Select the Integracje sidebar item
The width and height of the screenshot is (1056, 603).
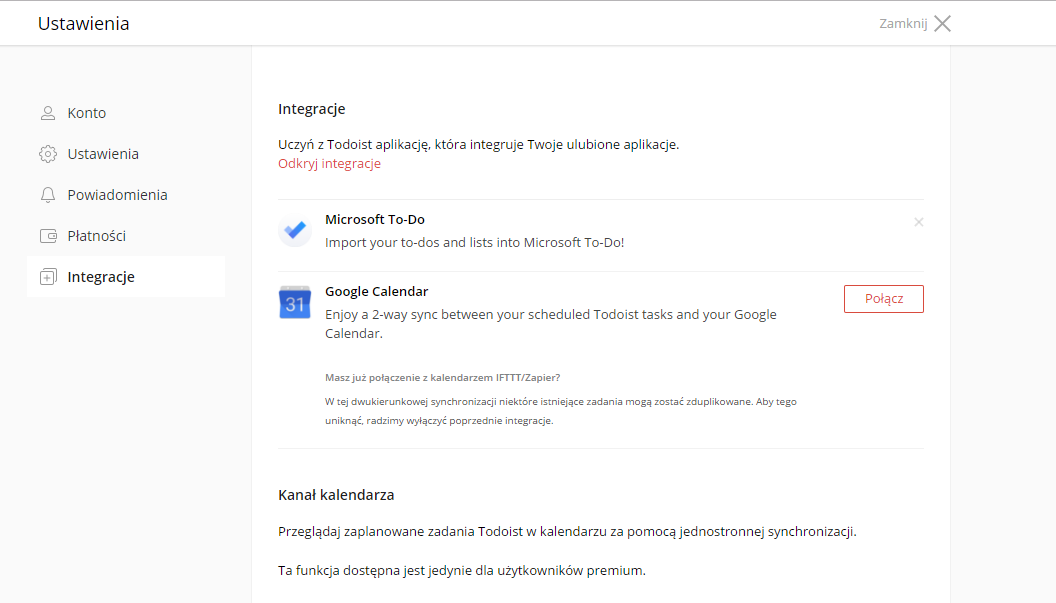click(x=126, y=277)
